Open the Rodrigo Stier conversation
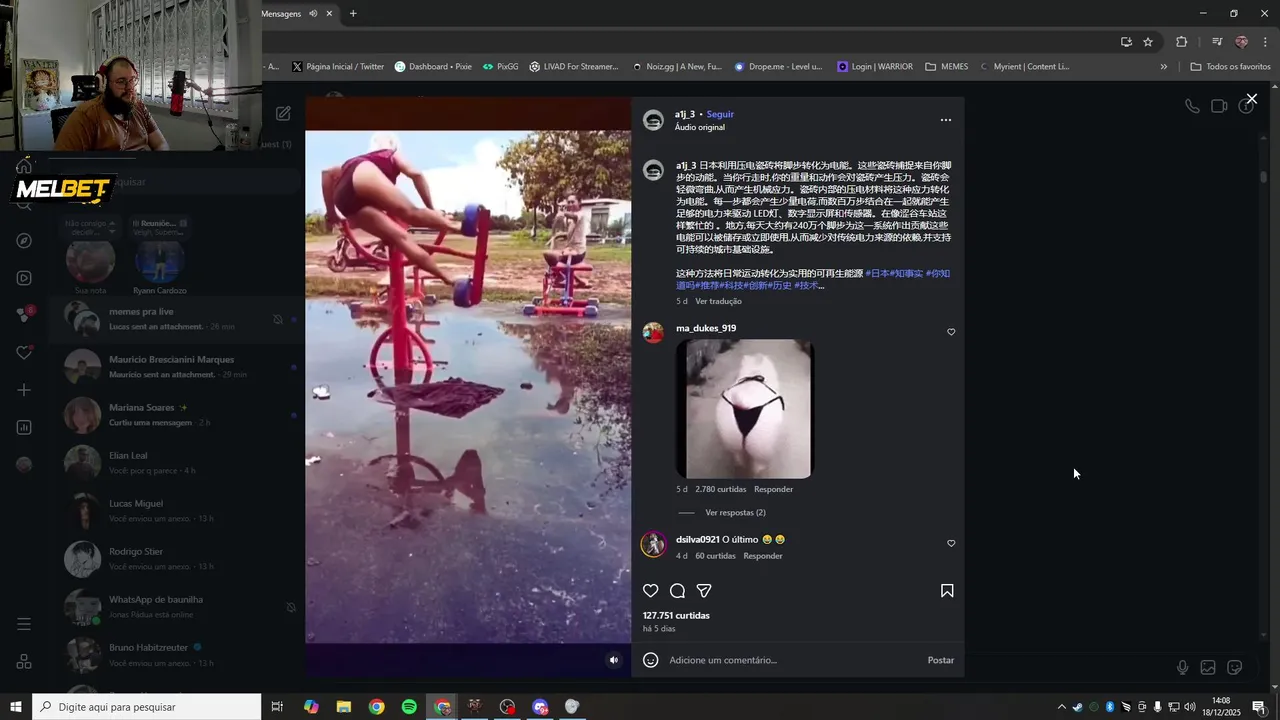The height and width of the screenshot is (720, 1280). 176,559
